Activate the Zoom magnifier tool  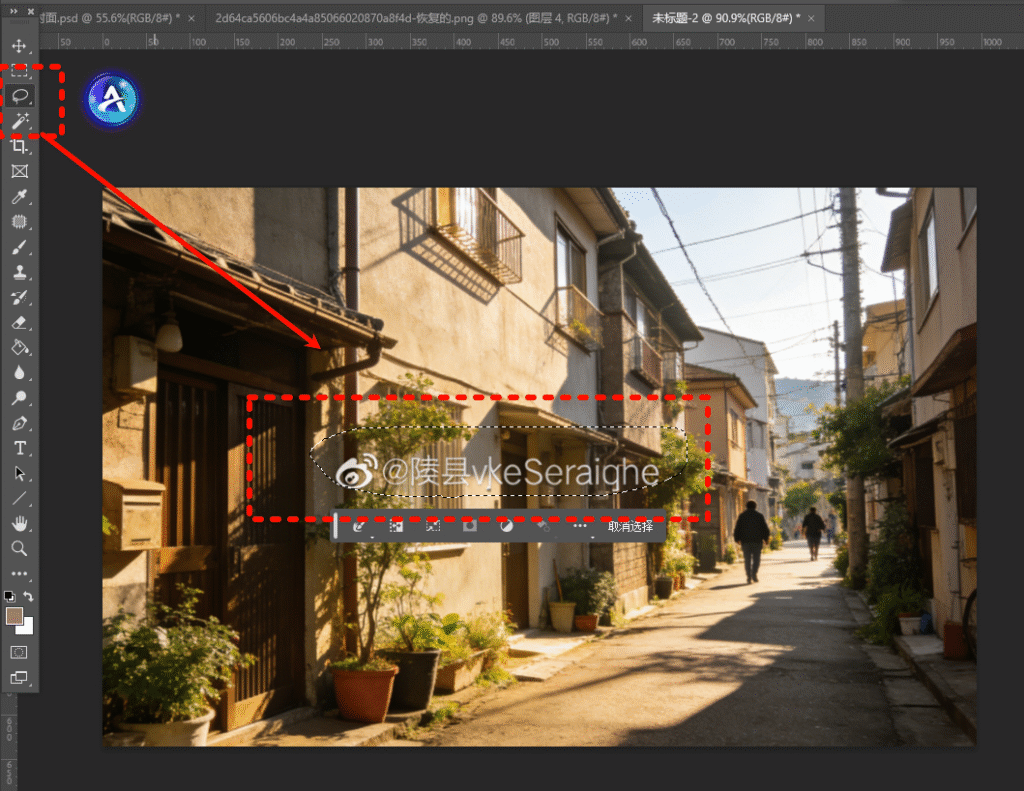[x=19, y=548]
